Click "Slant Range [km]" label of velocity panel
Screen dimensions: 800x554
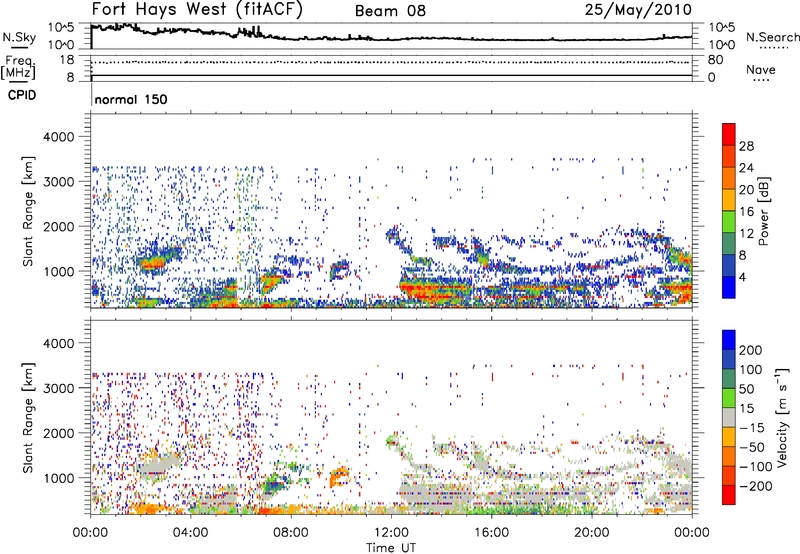28,418
